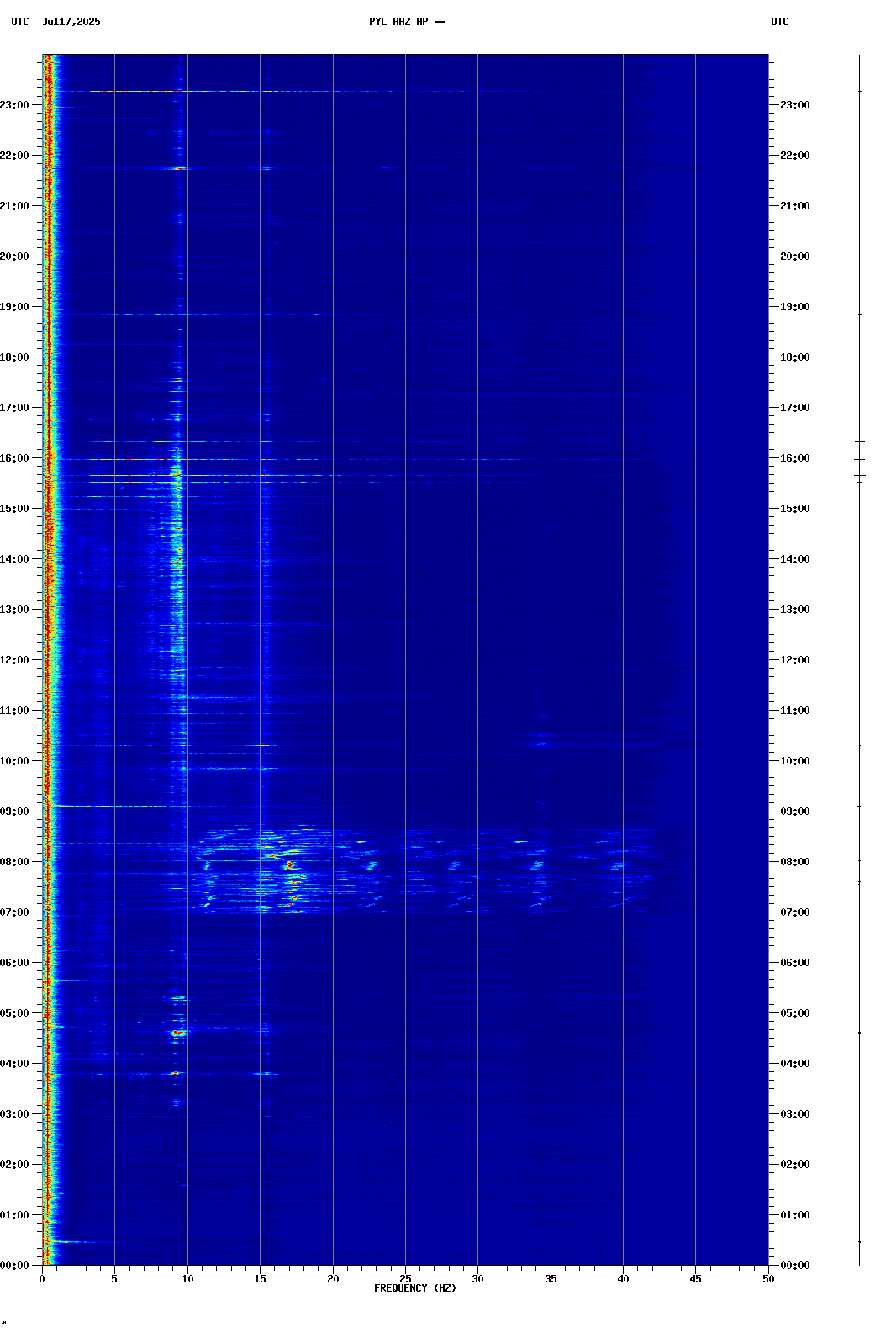Click the FREQUENCY (HZ) axis title

(x=415, y=1288)
